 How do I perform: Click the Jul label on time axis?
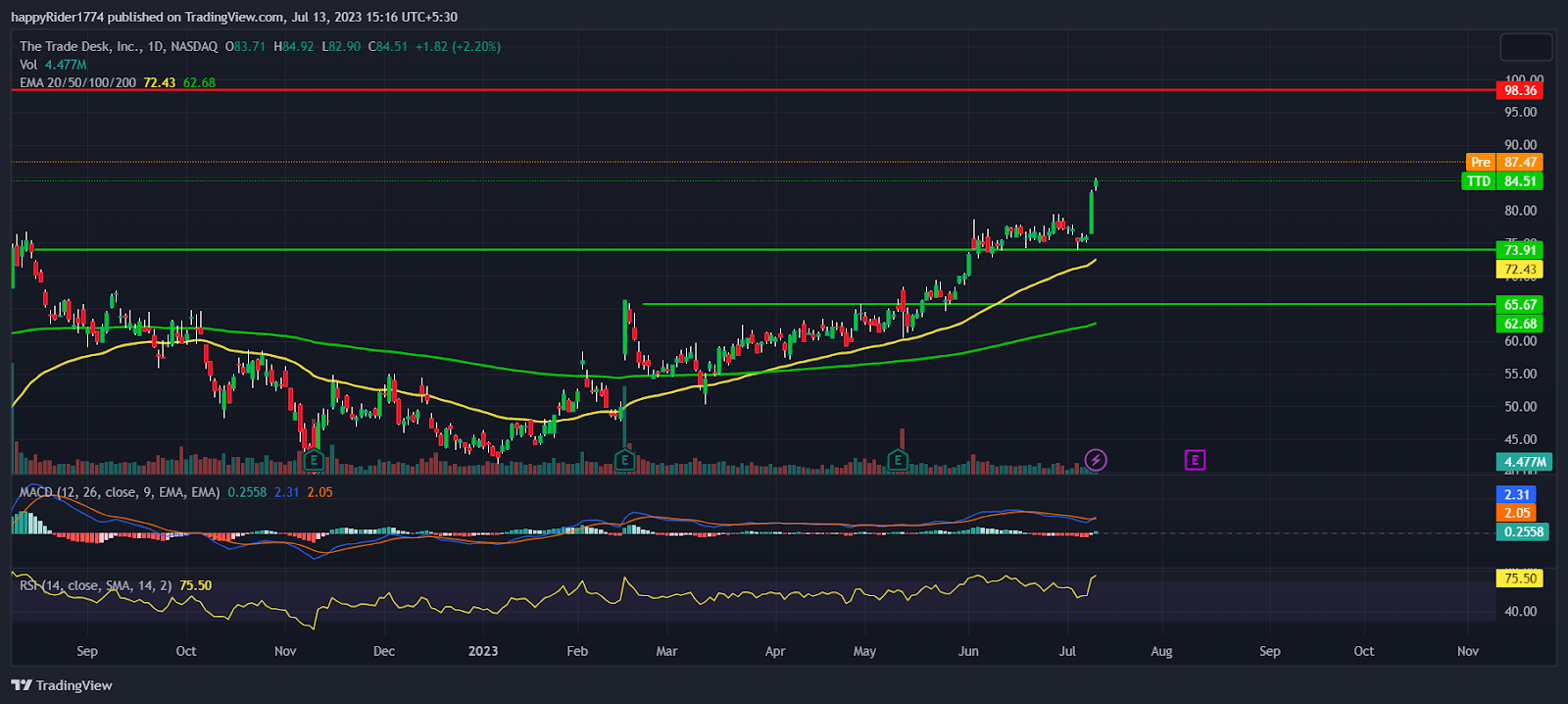(1067, 651)
